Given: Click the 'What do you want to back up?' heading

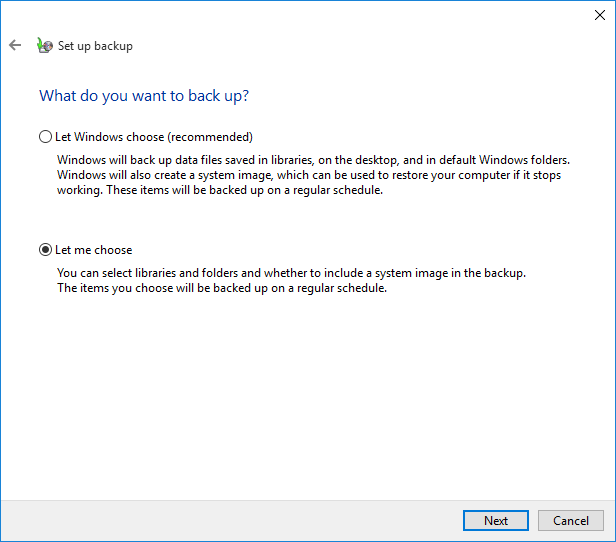Looking at the screenshot, I should point(144,96).
